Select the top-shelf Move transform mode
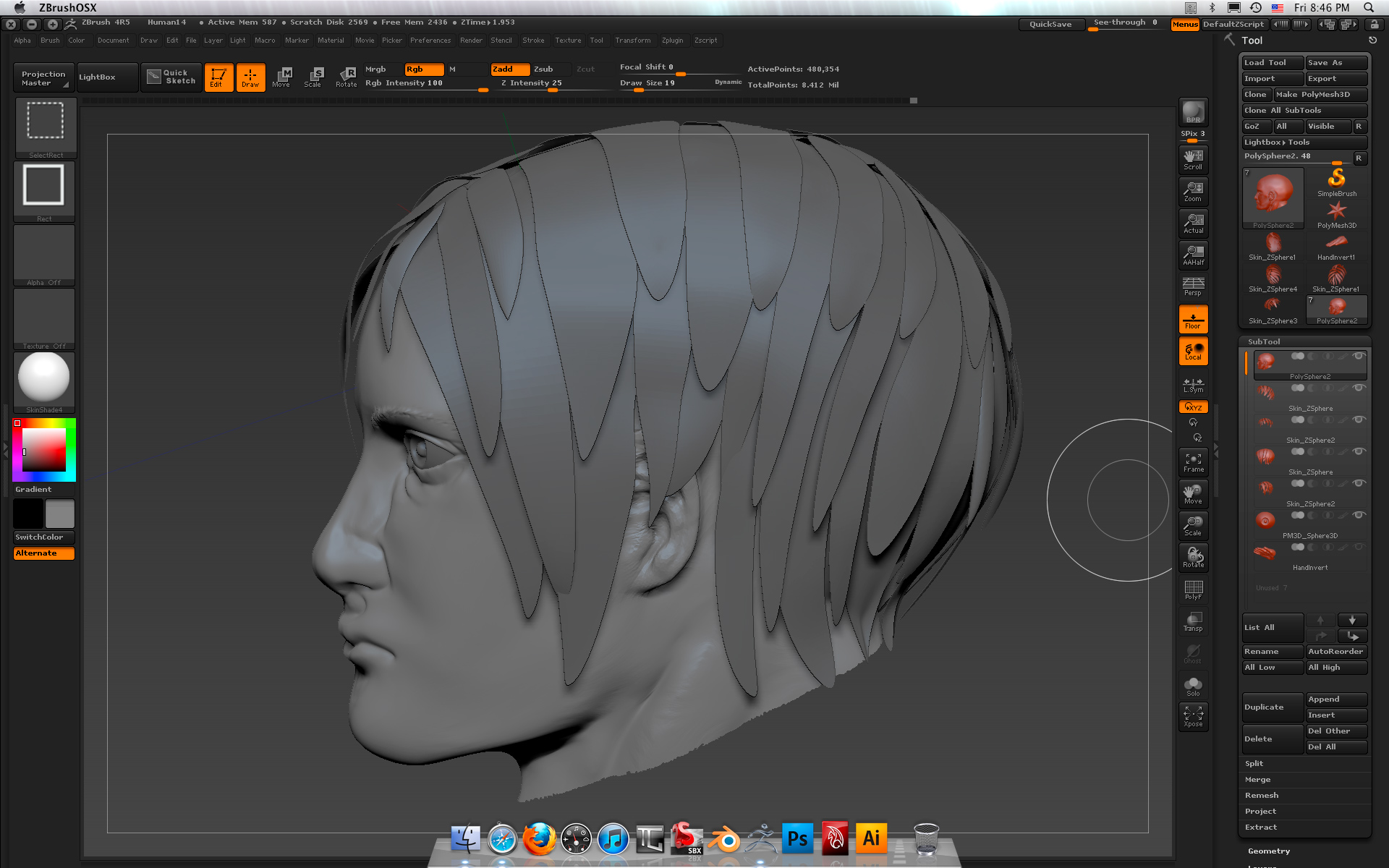 pyautogui.click(x=281, y=77)
